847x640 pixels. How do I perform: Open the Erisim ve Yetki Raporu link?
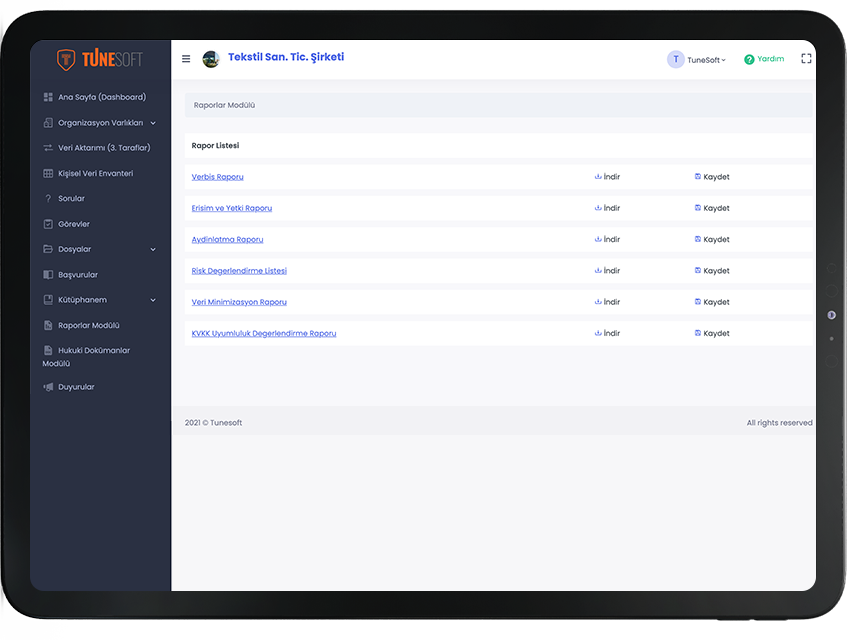tap(232, 208)
